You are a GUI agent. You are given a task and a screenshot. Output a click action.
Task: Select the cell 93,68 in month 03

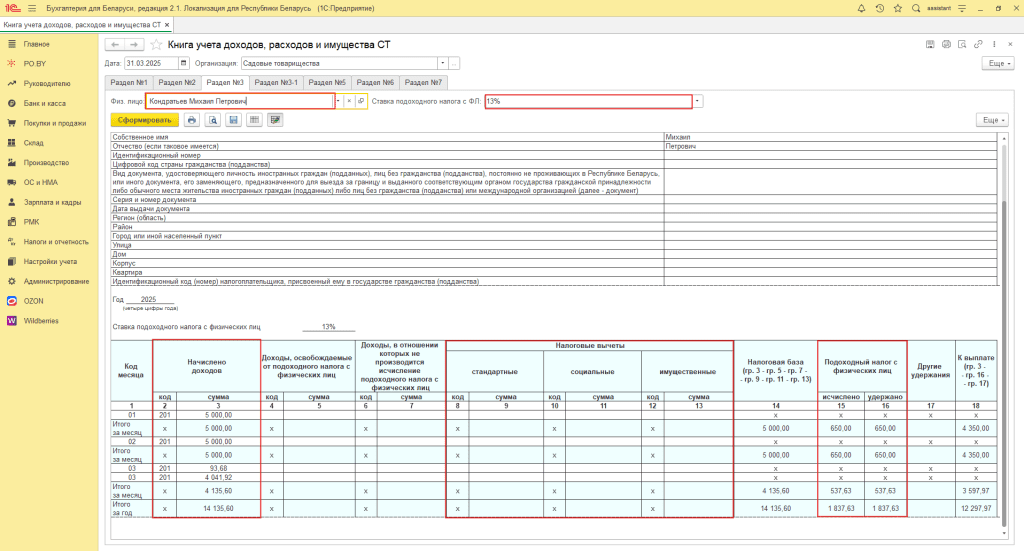(x=218, y=468)
